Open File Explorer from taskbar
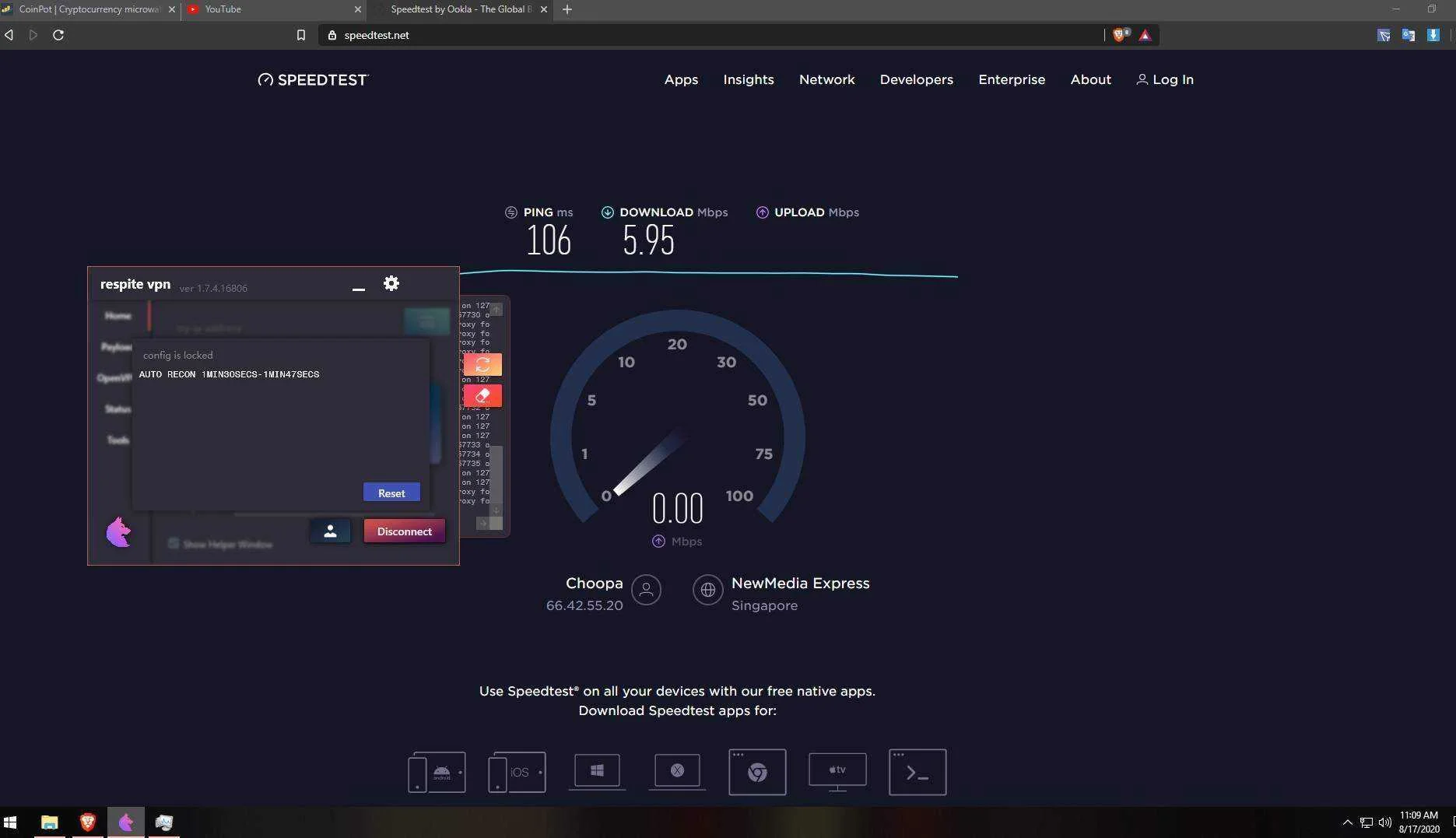 [50, 822]
